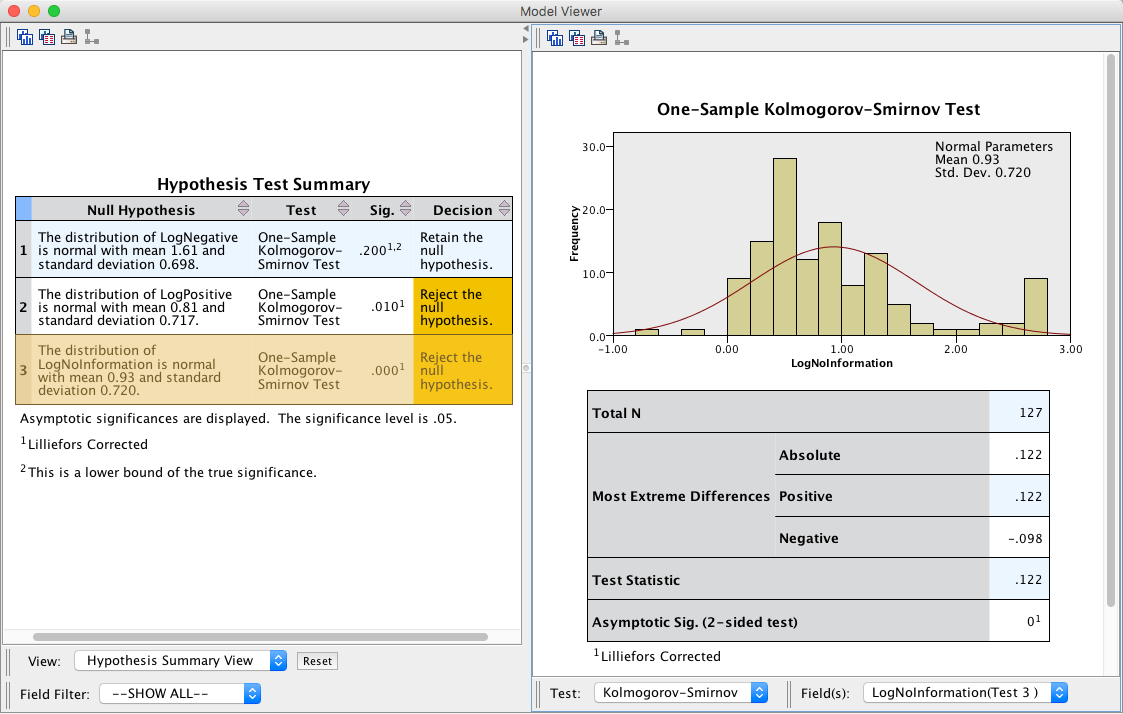Open the Test dropdown set to Kolmogorov-Smirnov
Viewport: 1123px width, 714px height.
[x=680, y=692]
